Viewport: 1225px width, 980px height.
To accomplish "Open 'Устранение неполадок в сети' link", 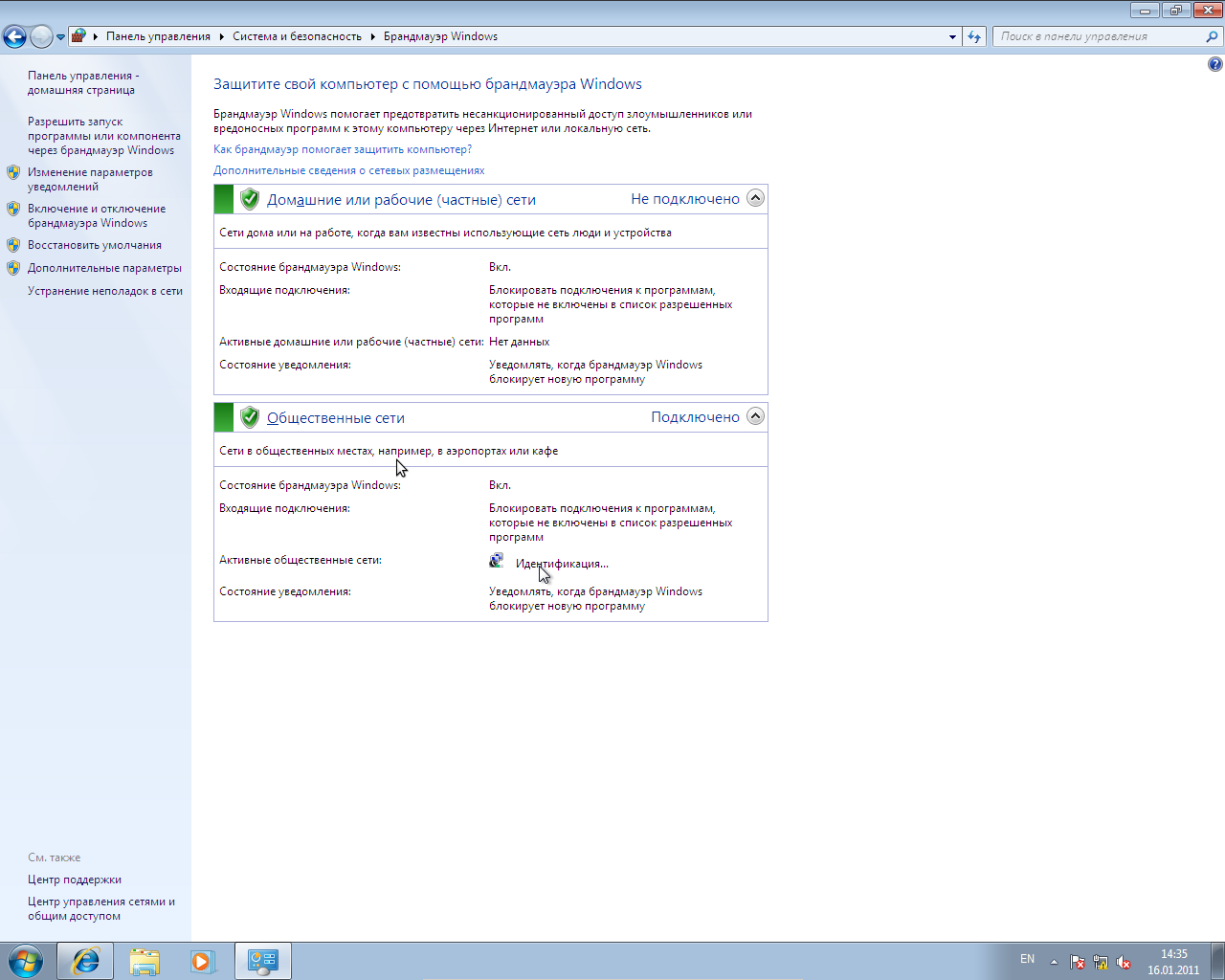I will (105, 291).
